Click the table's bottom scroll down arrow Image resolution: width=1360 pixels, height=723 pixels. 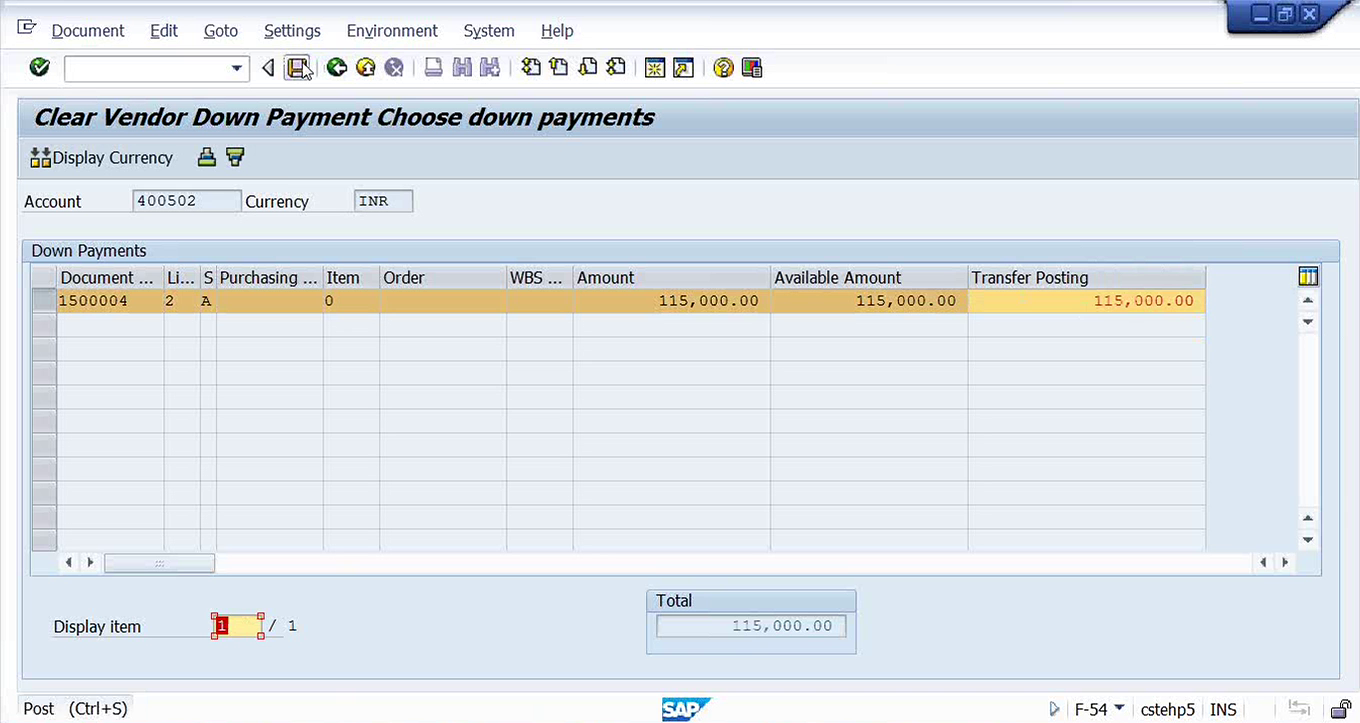(1308, 540)
